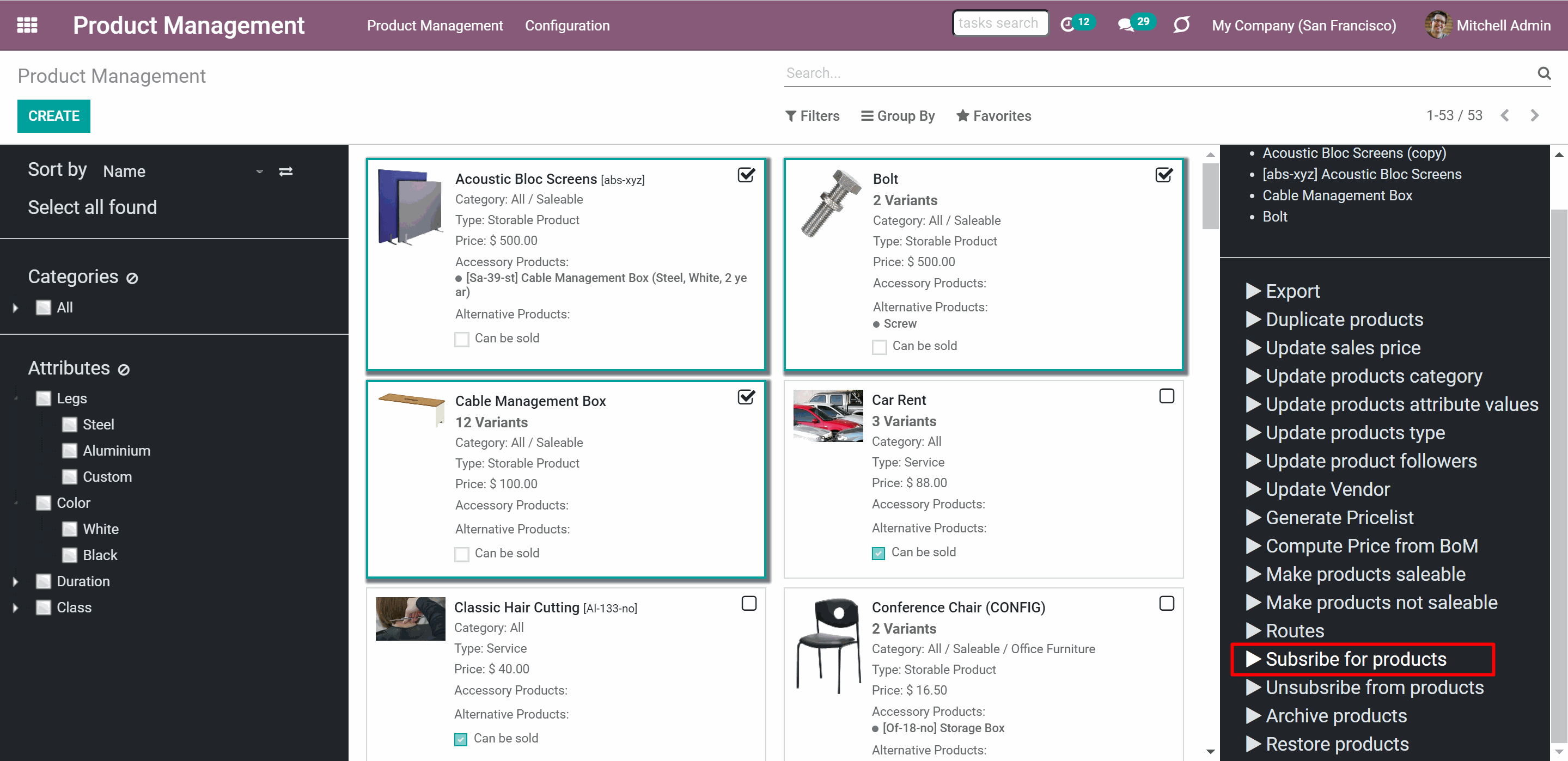The width and height of the screenshot is (1568, 761).
Task: Click Generate Pricelist action
Action: tap(1329, 517)
